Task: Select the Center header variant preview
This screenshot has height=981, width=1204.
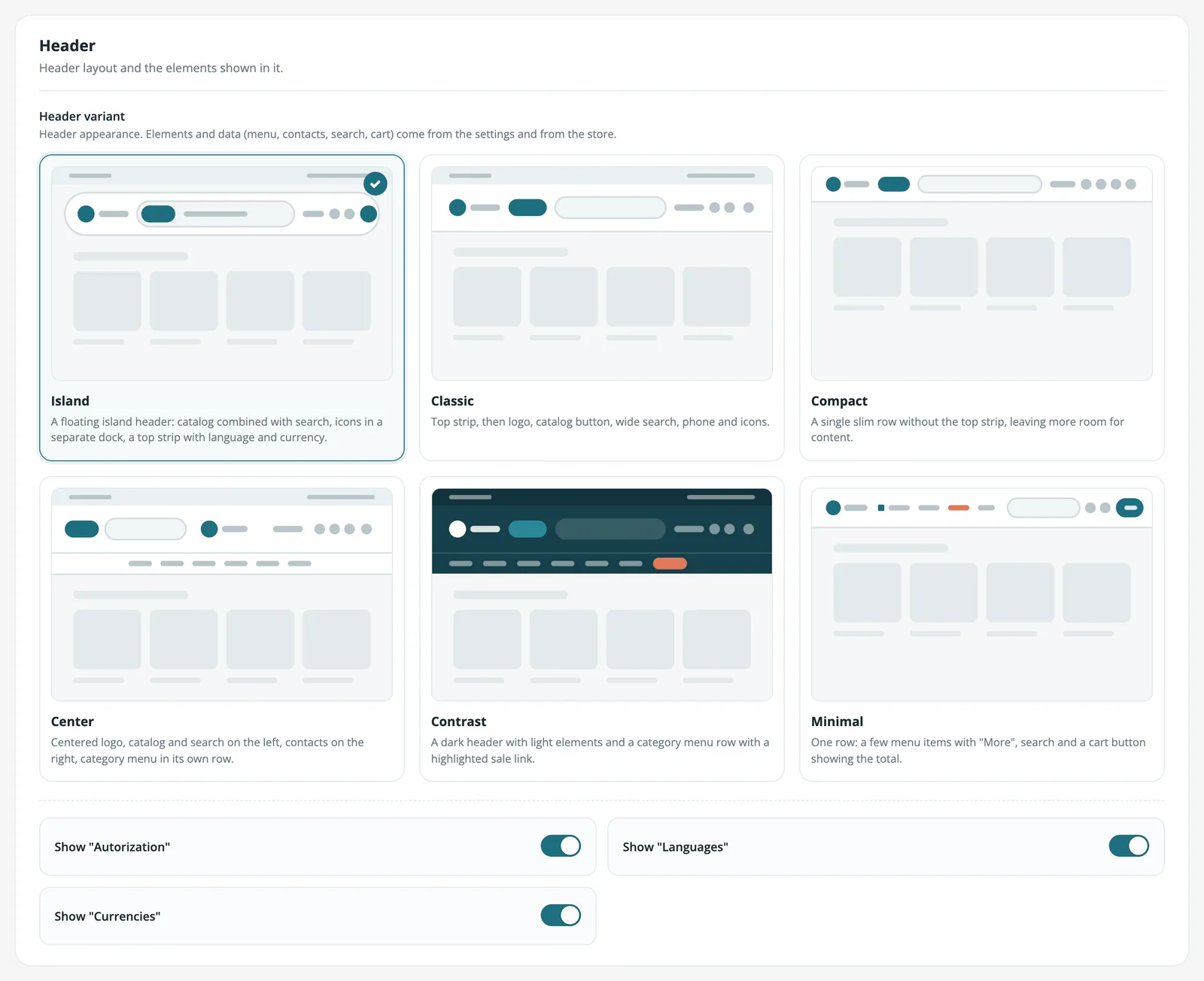Action: 222,594
